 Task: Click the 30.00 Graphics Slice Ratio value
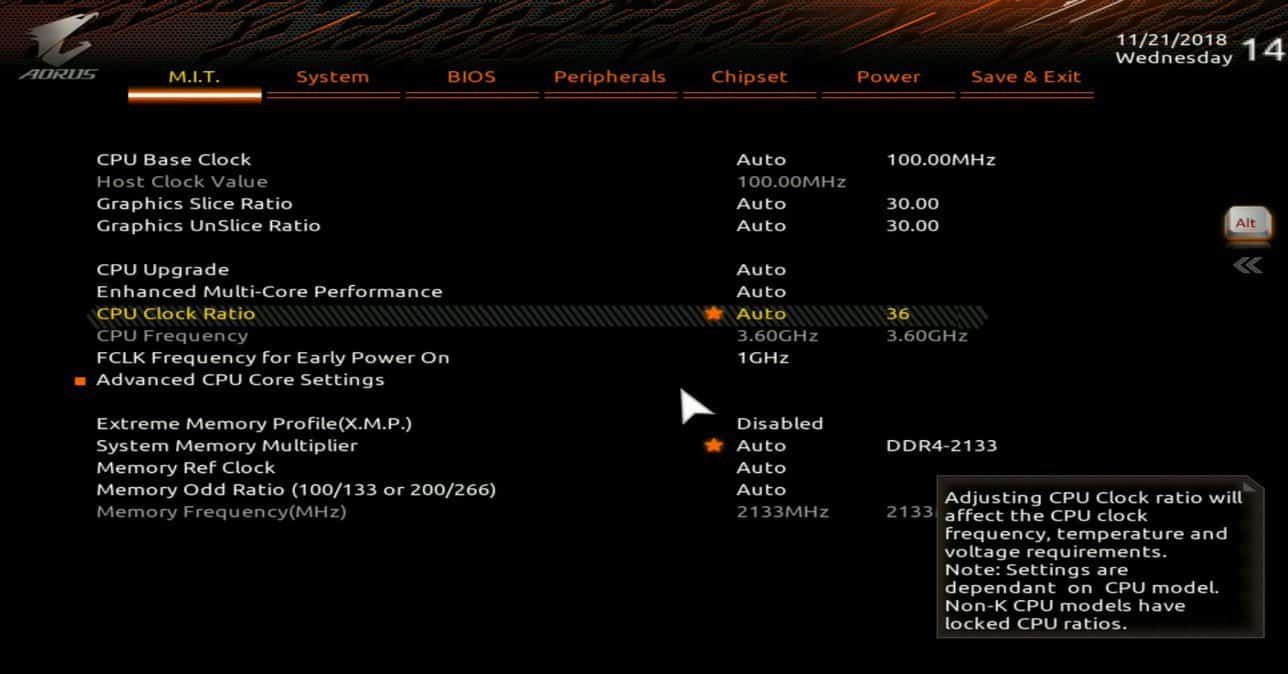(x=913, y=204)
